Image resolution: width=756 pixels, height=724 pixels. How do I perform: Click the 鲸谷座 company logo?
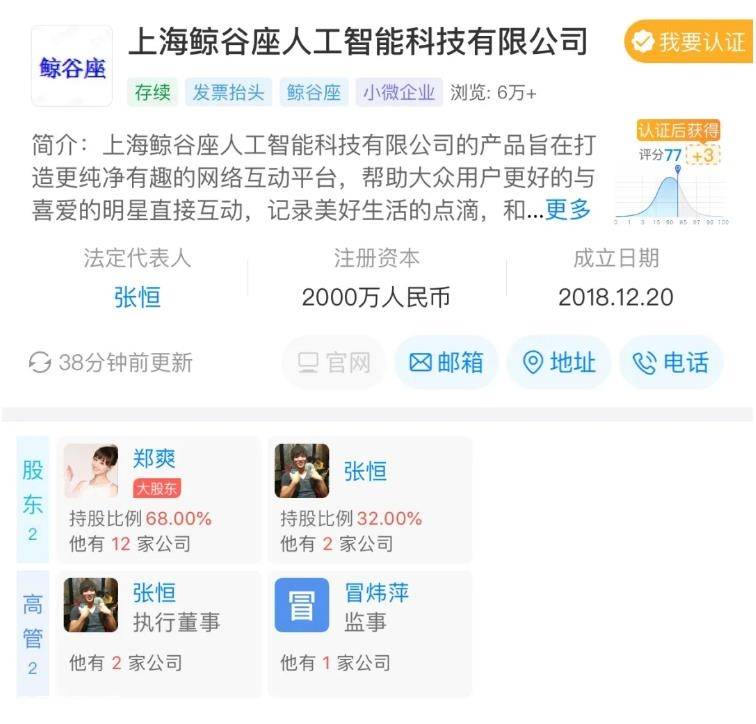[72, 66]
